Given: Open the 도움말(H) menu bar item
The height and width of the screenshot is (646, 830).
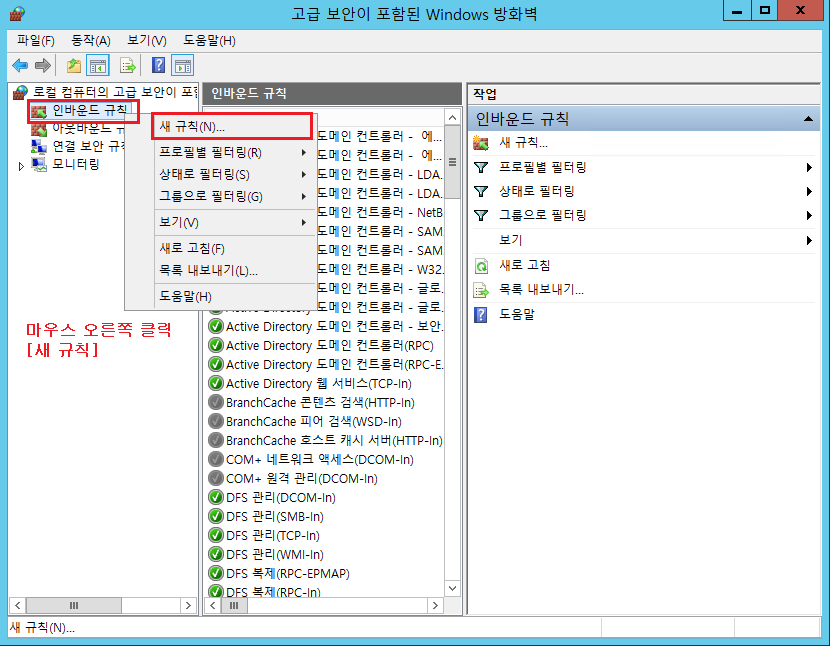Looking at the screenshot, I should pyautogui.click(x=209, y=40).
